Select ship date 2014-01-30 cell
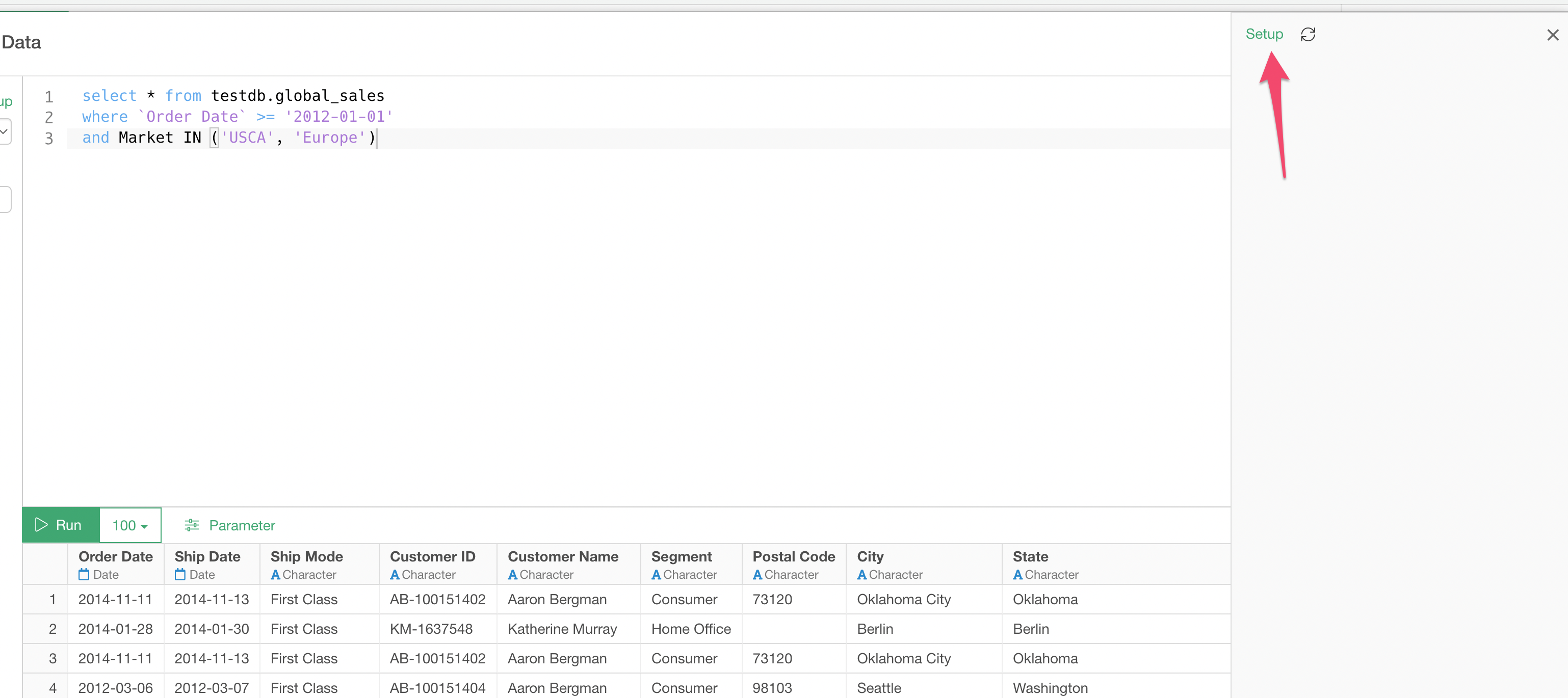 pyautogui.click(x=212, y=629)
